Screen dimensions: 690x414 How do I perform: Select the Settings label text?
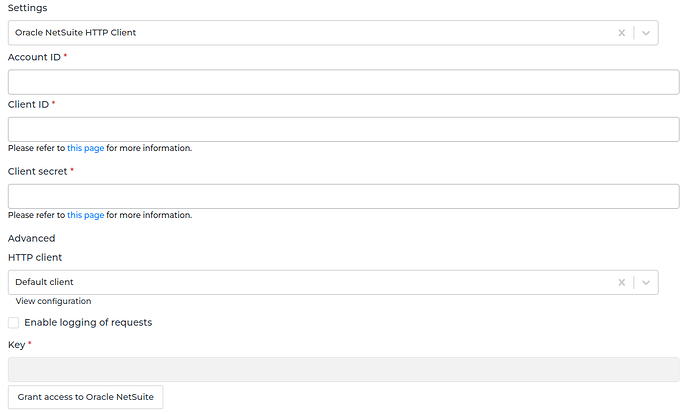click(x=27, y=8)
